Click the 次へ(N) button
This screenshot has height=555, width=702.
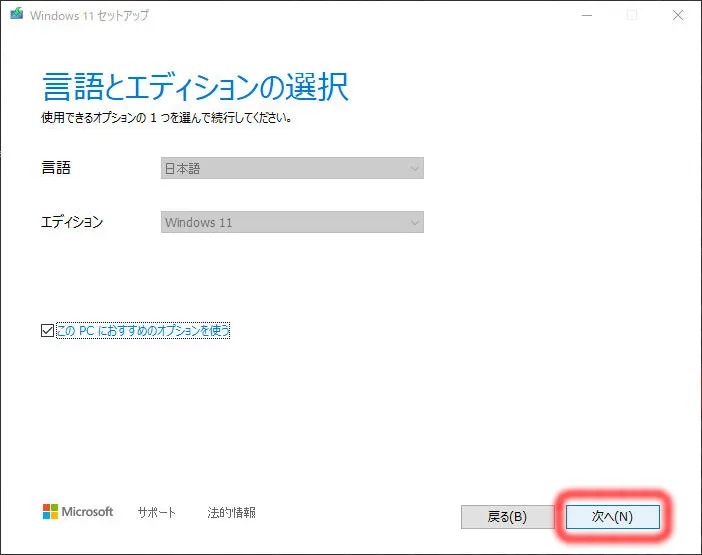click(x=612, y=517)
